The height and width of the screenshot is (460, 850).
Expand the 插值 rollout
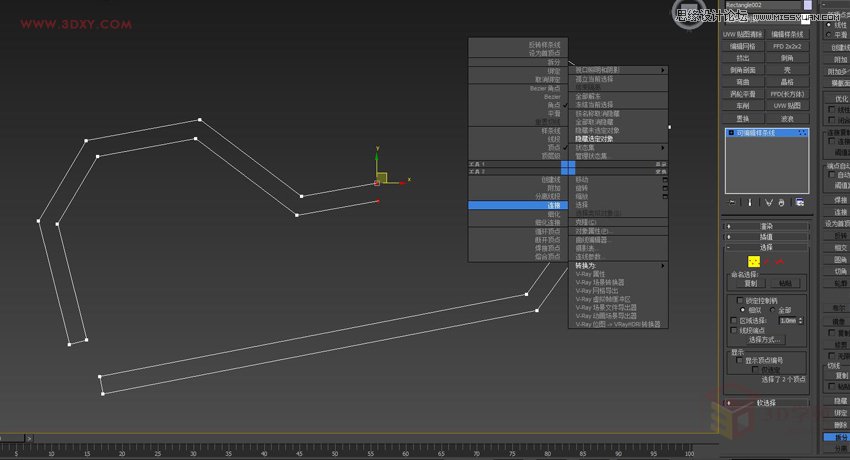765,235
